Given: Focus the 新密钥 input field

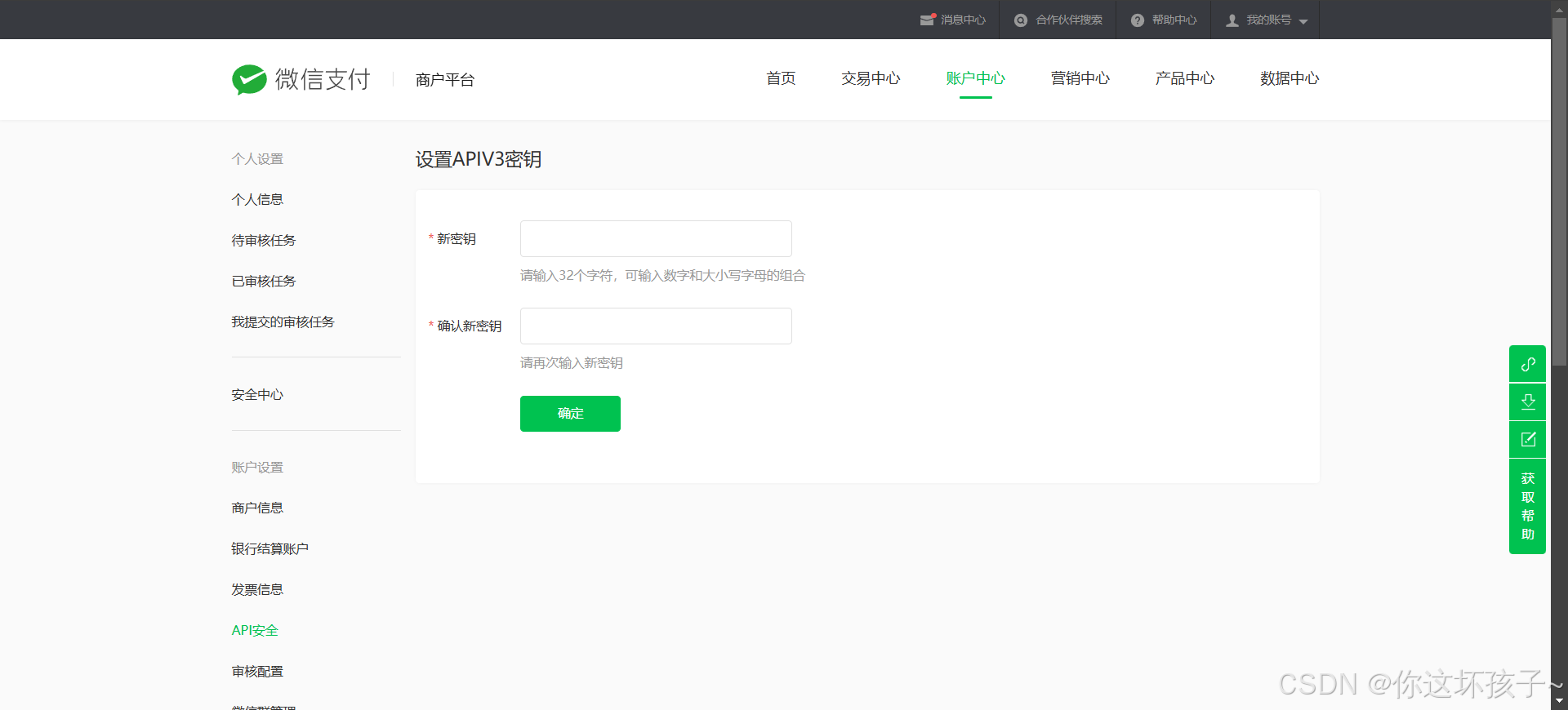Looking at the screenshot, I should tap(656, 238).
